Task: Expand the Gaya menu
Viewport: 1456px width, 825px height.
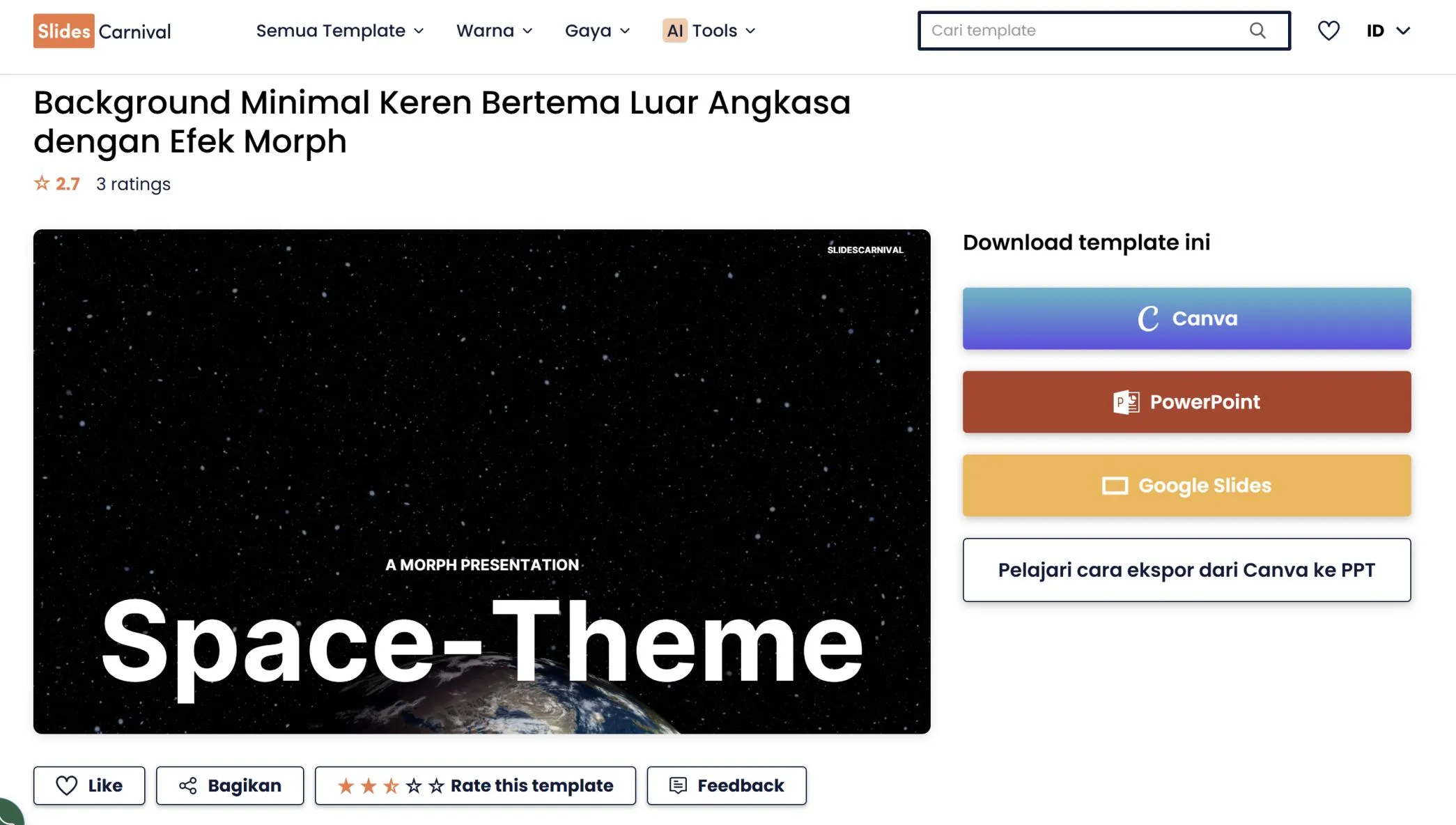Action: tap(597, 31)
